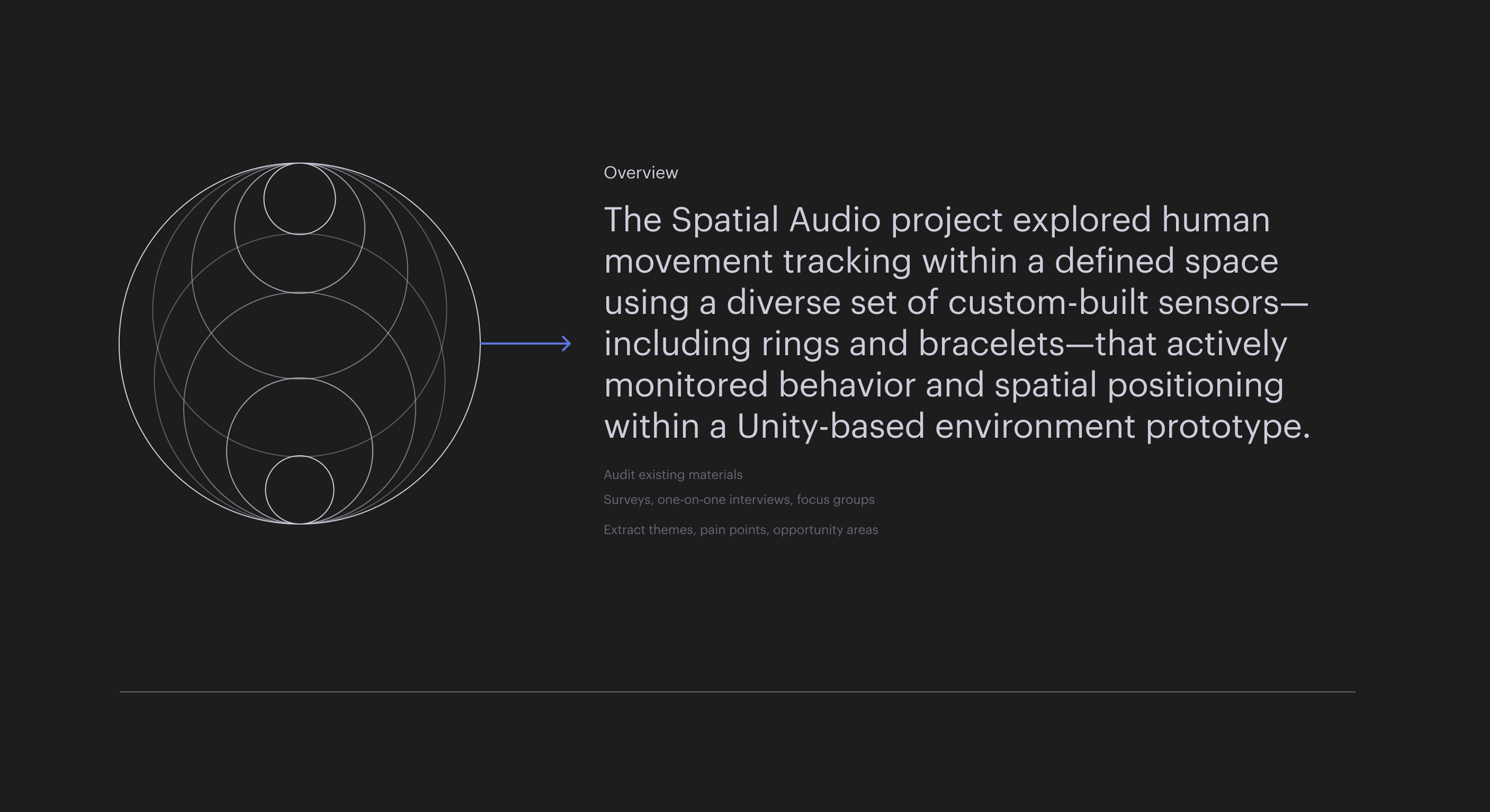The image size is (1490, 812).
Task: Click the leftmost edge of the outer circle
Action: point(119,344)
